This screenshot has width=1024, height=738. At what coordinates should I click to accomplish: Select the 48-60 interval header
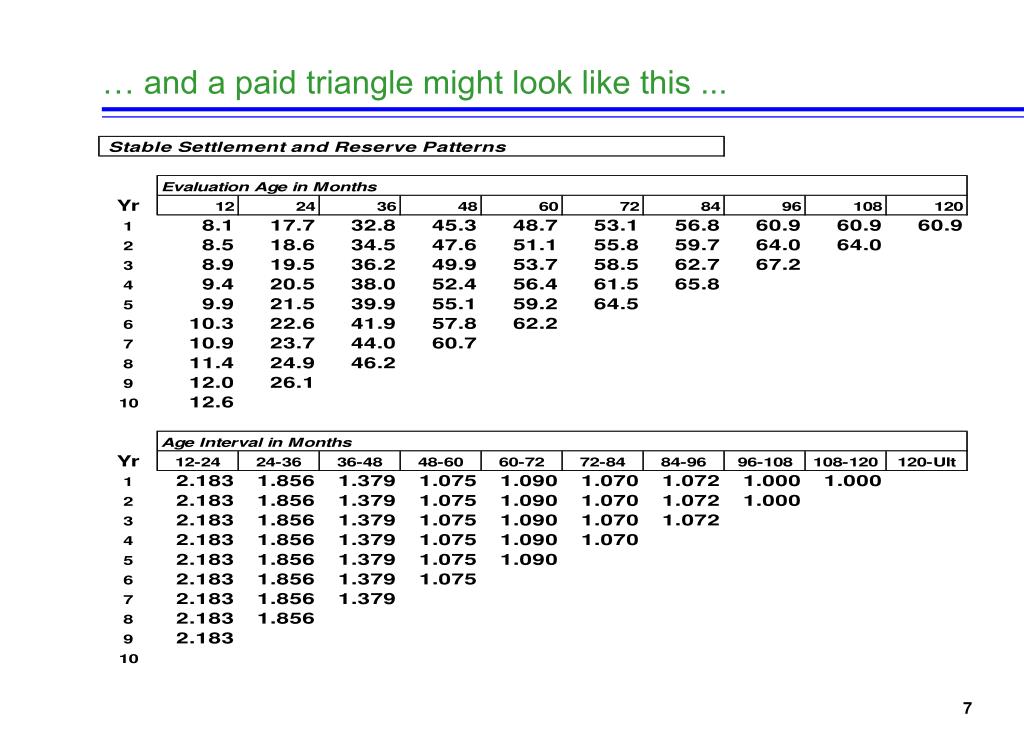click(x=441, y=462)
